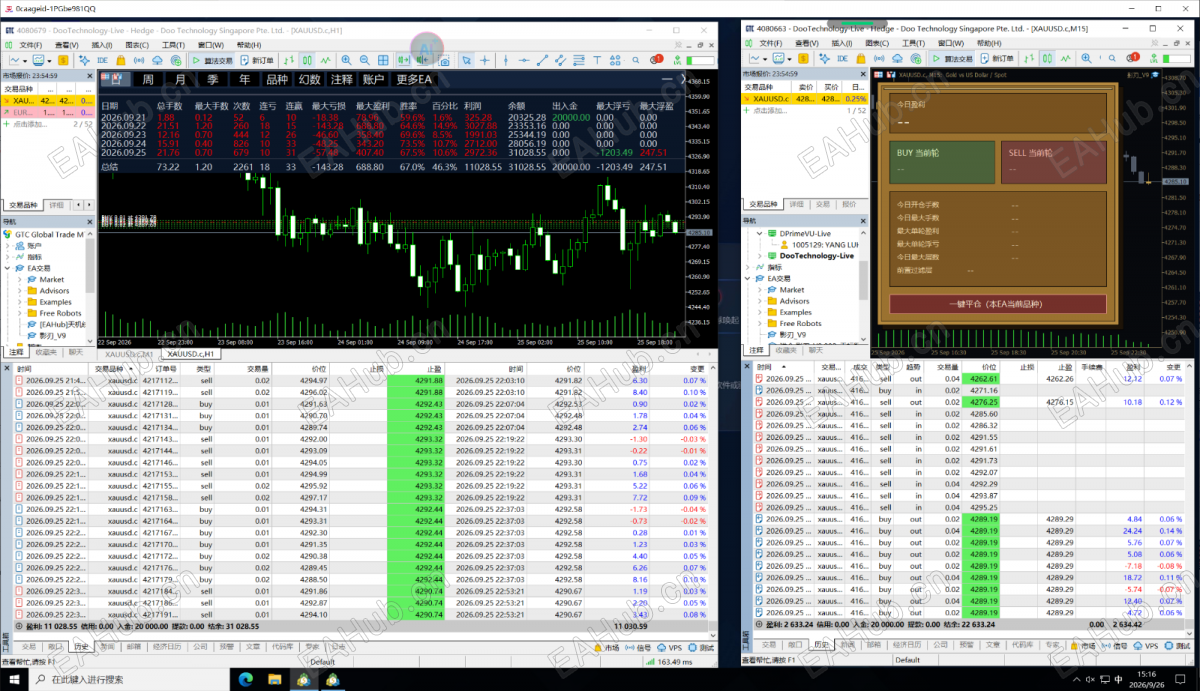1200x691 pixels.
Task: Expand the 账户 node in left navigator
Action: (x=9, y=246)
